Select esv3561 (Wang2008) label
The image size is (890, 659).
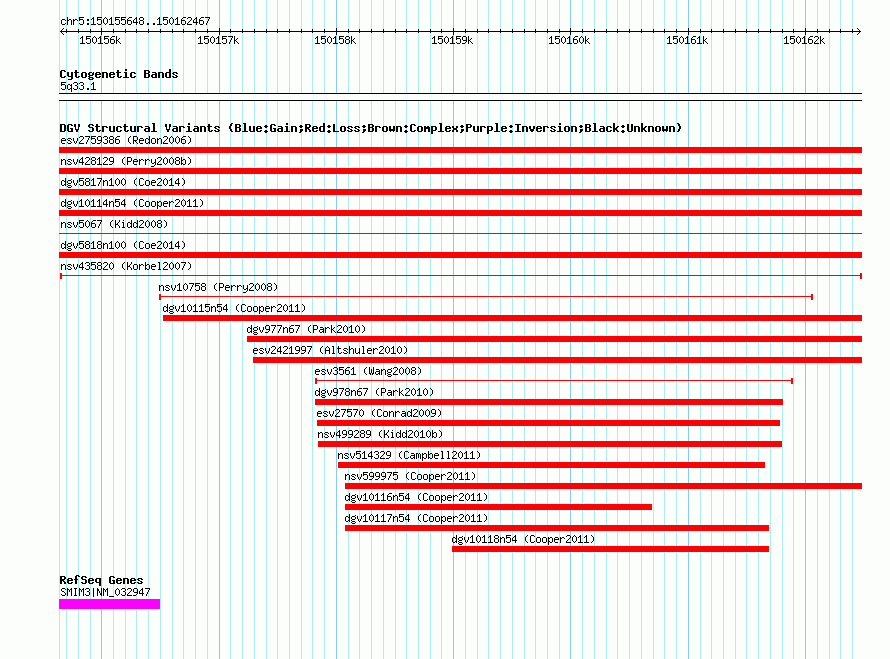click(368, 371)
